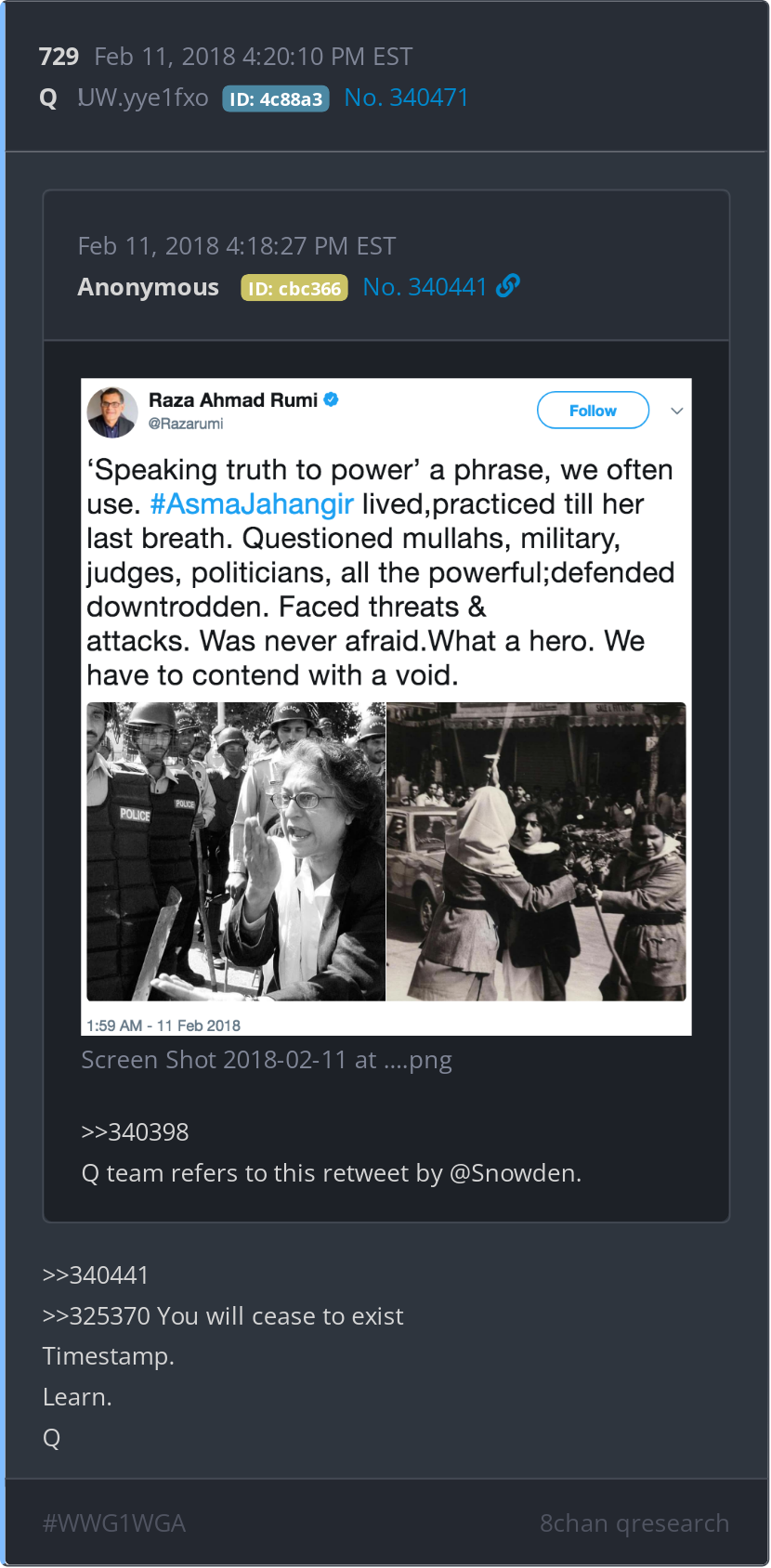
Task: Click Raza Ahmad Rumi's profile avatar
Action: [x=112, y=412]
